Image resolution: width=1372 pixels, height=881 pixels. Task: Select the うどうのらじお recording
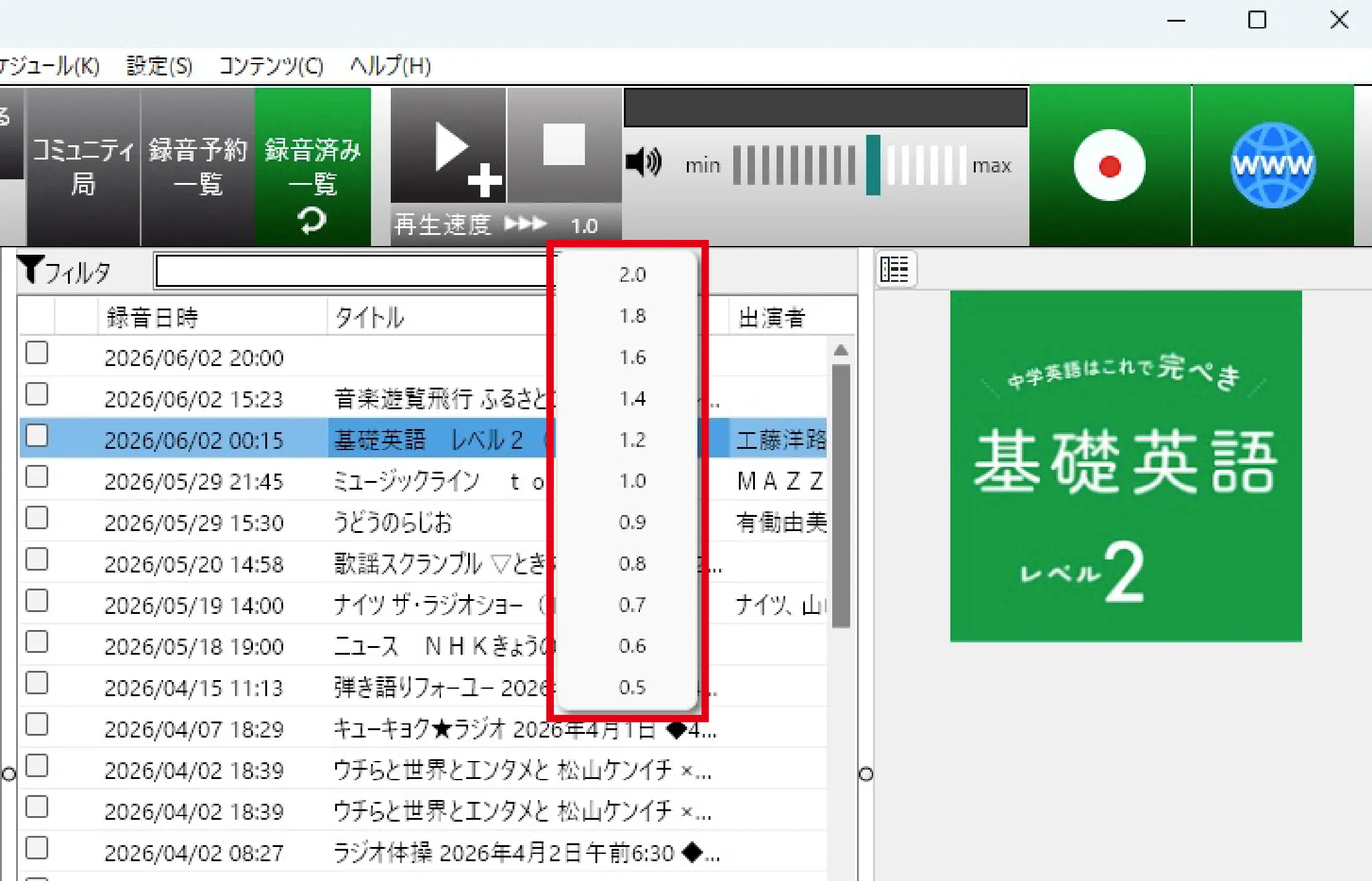point(393,523)
